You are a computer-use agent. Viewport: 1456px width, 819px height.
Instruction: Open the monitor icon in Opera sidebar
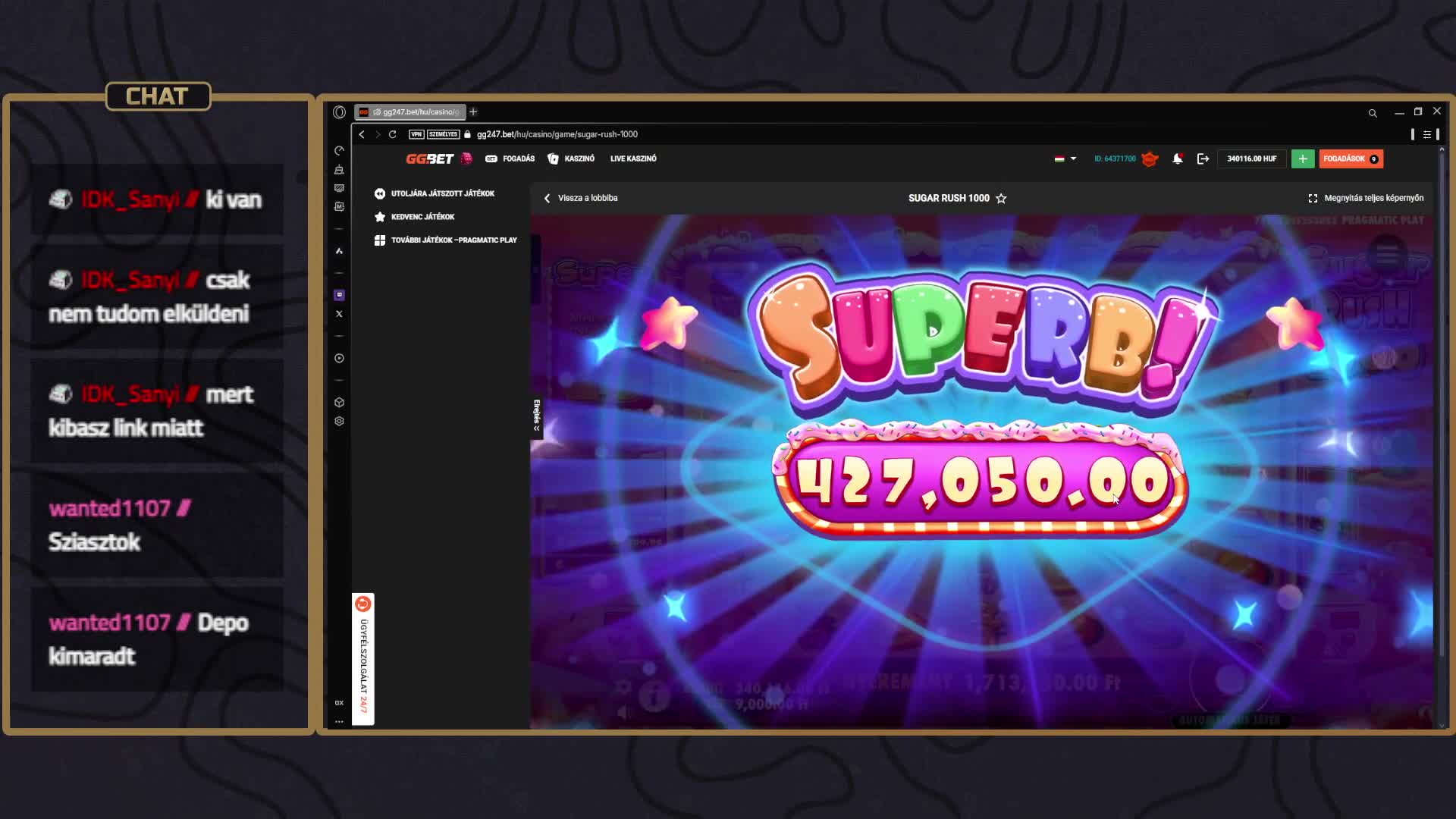[x=339, y=188]
